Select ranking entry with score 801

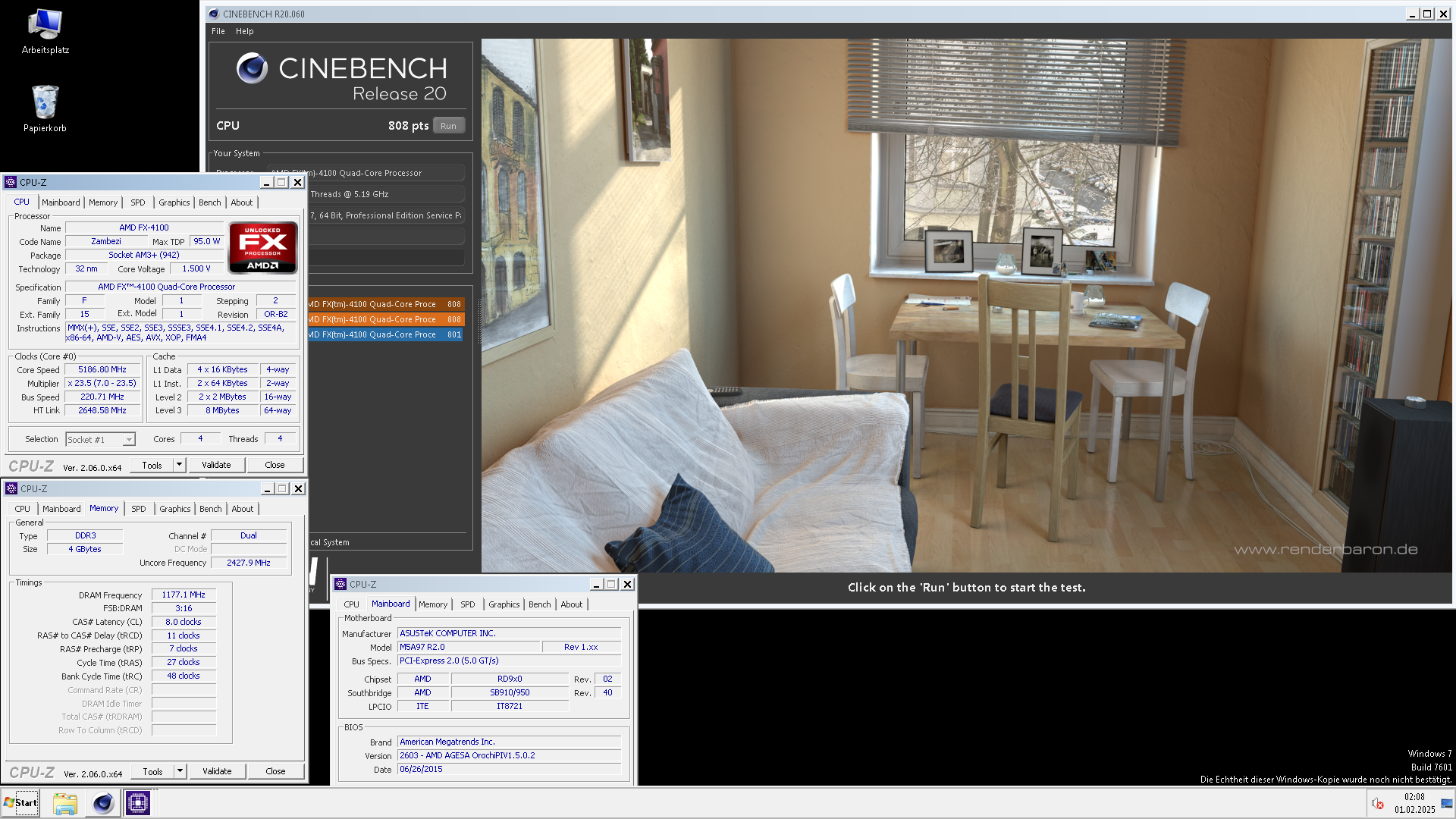click(385, 334)
